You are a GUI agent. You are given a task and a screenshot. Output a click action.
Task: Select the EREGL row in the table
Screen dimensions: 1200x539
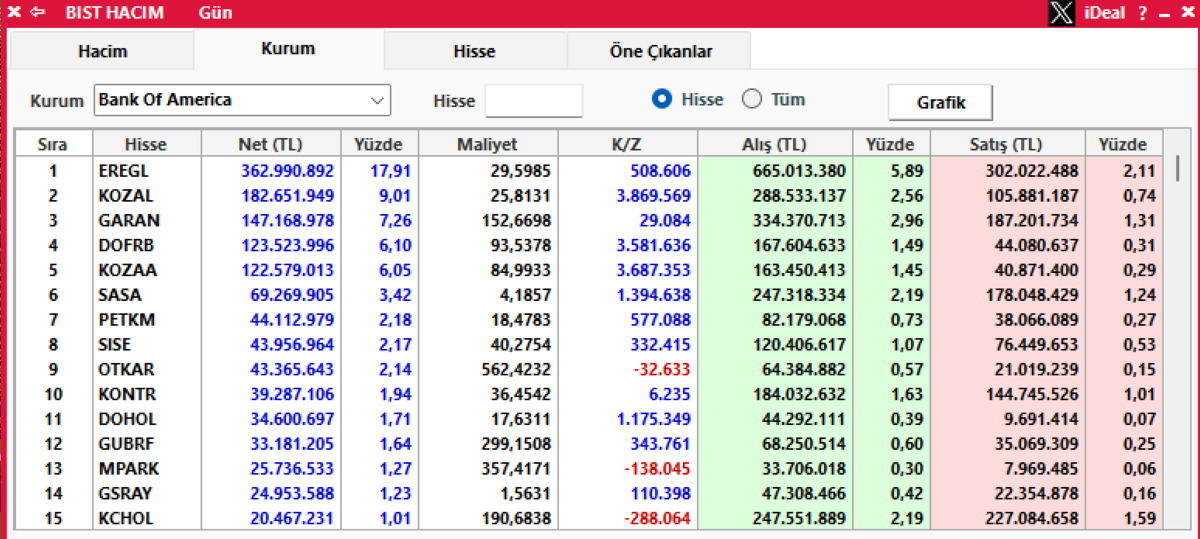click(589, 171)
